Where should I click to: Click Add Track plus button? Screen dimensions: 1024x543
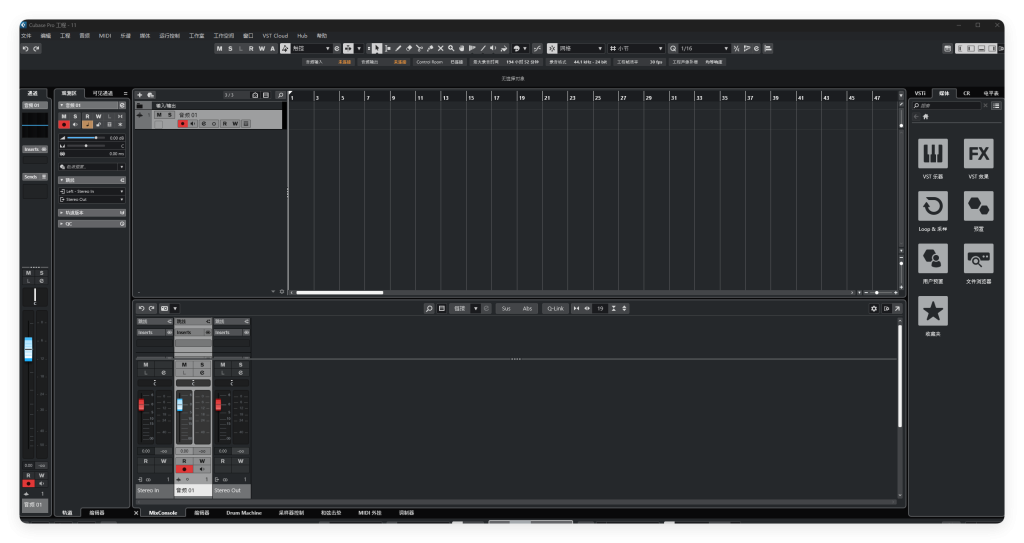139,95
